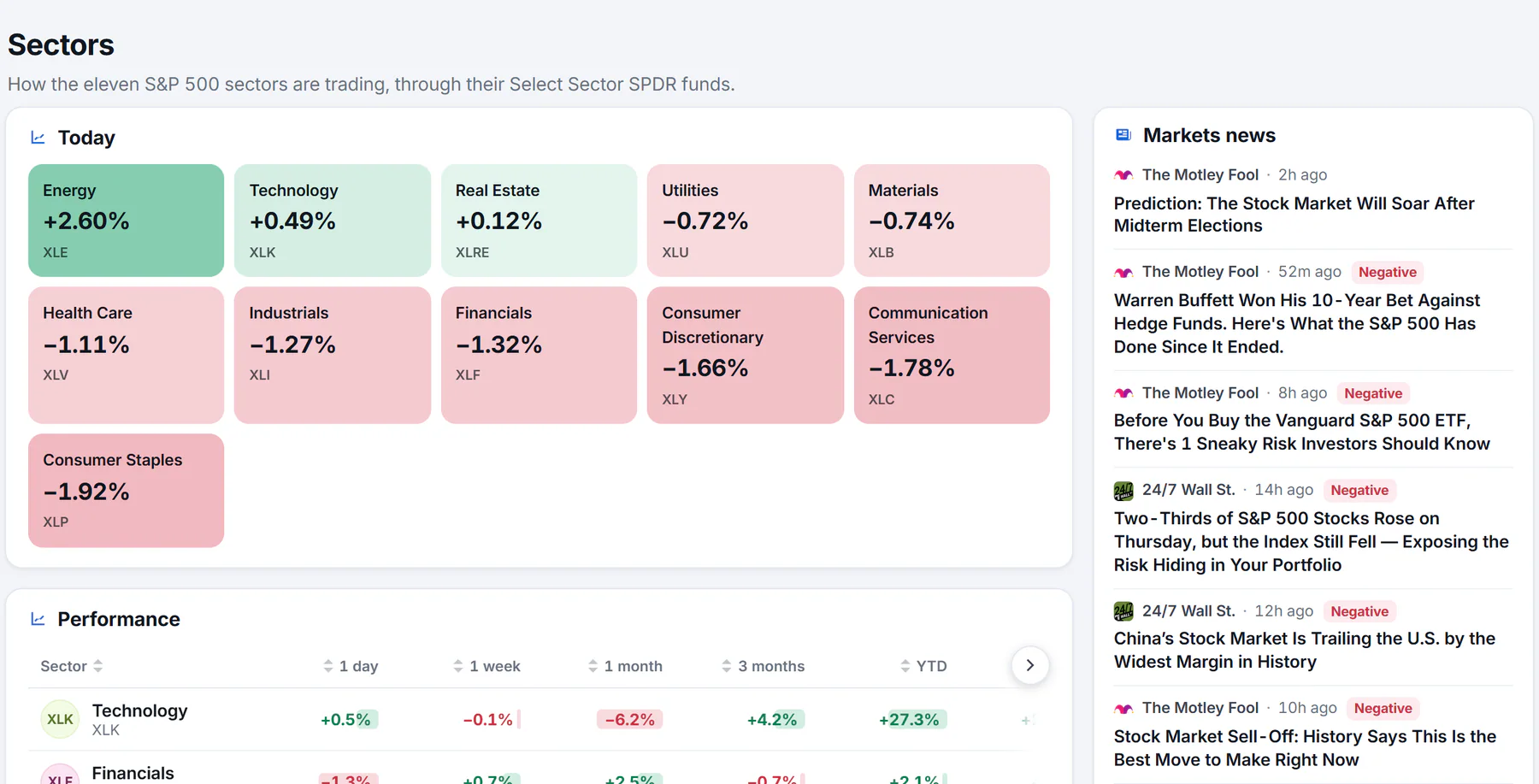
Task: Open the Technology XLK sector tile
Action: click(x=333, y=221)
